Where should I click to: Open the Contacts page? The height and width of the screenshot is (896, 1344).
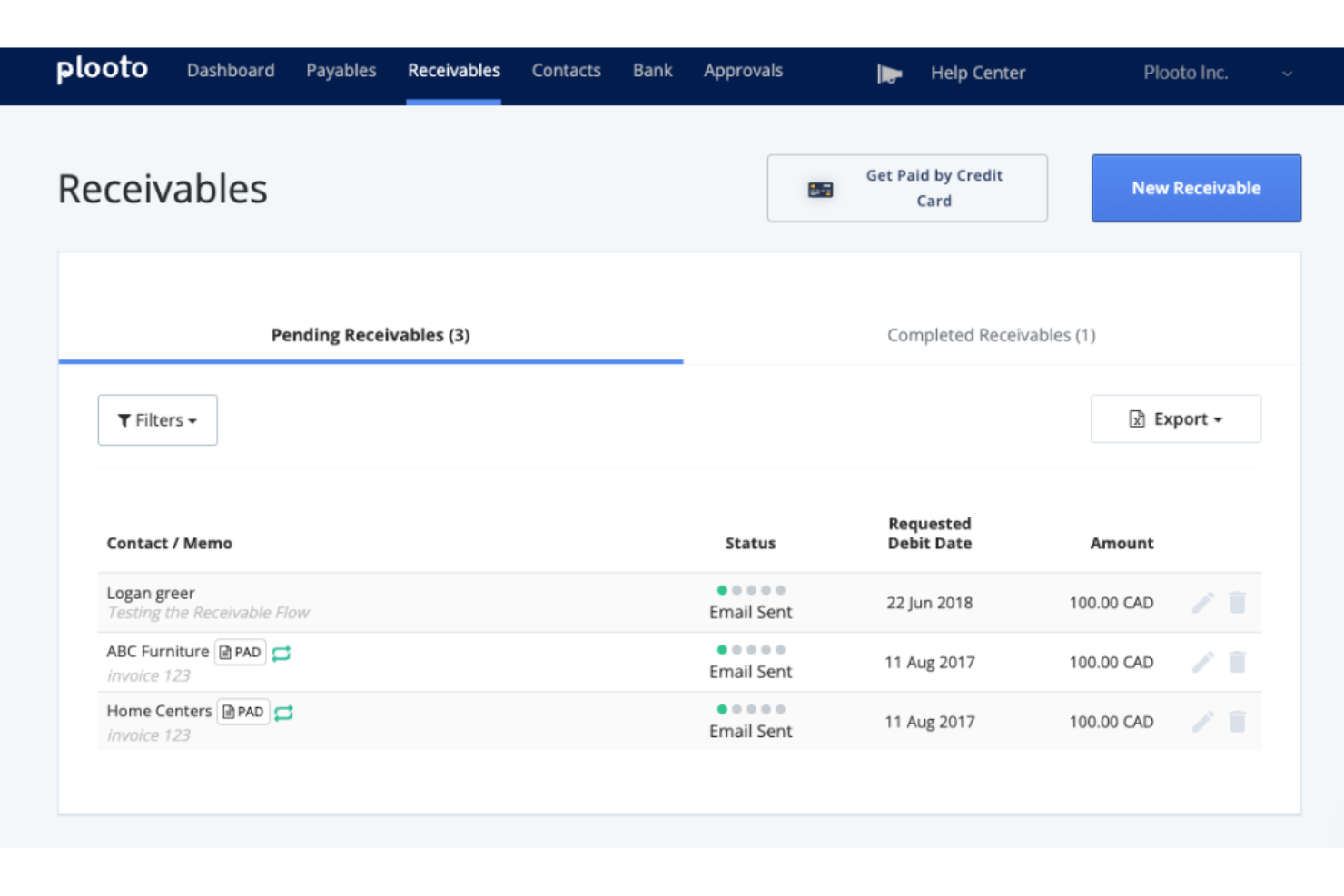(566, 70)
